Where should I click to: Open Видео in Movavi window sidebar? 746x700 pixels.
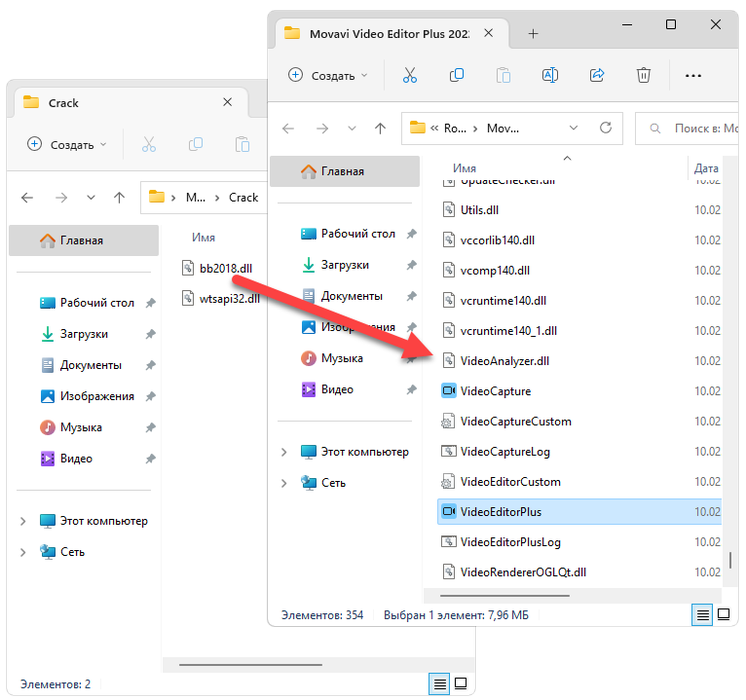tap(337, 390)
